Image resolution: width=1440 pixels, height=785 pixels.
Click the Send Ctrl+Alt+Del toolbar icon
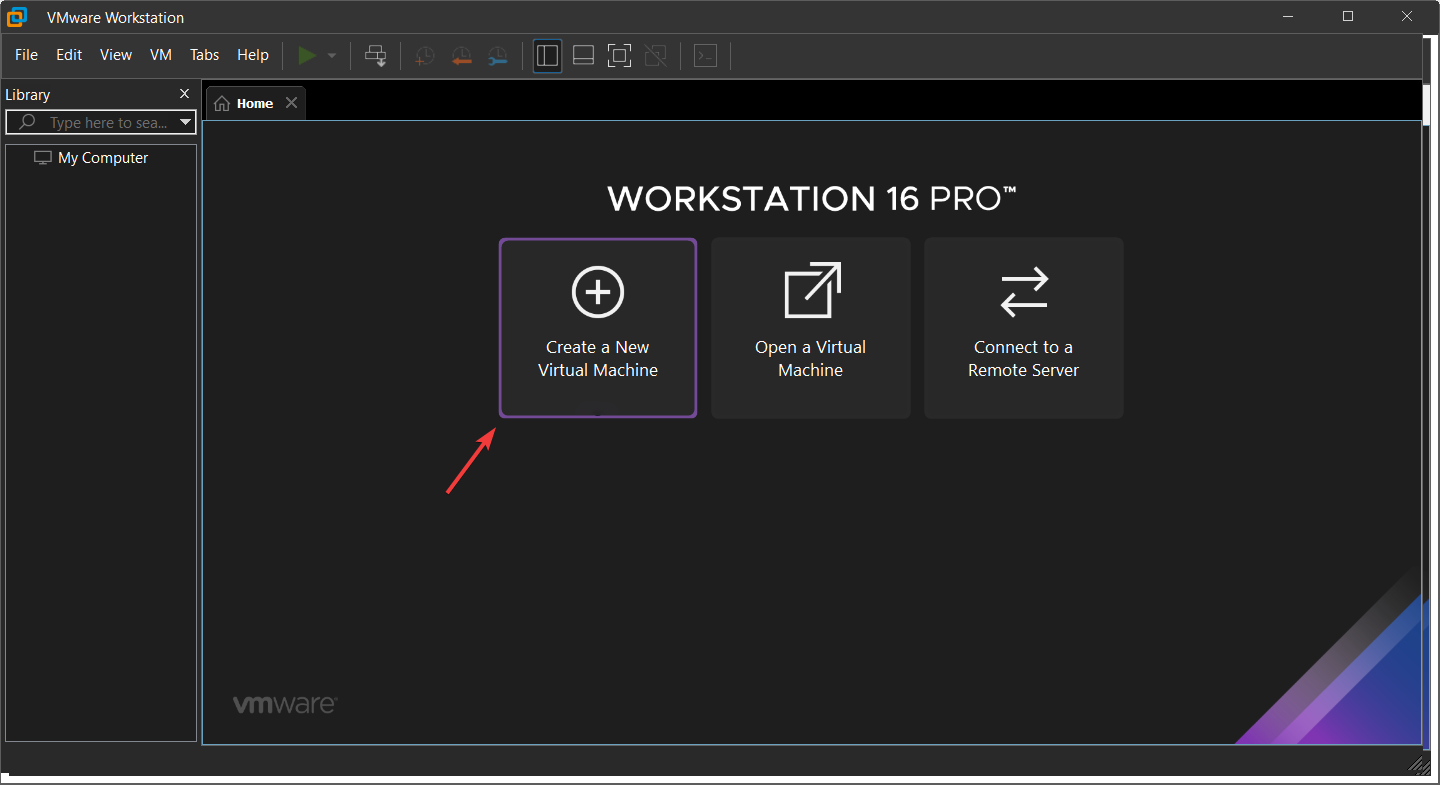coord(376,56)
